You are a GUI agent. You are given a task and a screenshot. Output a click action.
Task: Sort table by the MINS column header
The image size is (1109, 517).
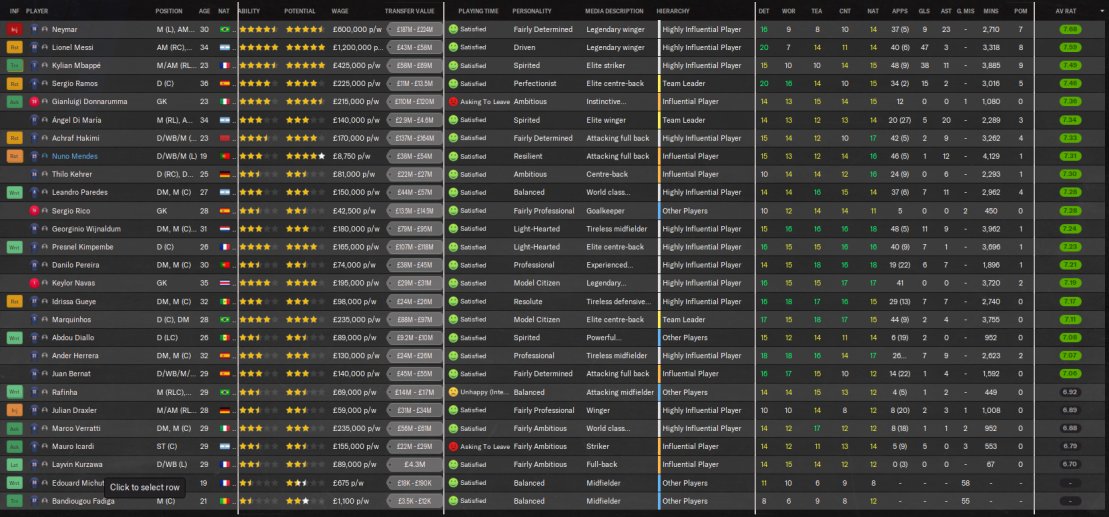(x=990, y=11)
